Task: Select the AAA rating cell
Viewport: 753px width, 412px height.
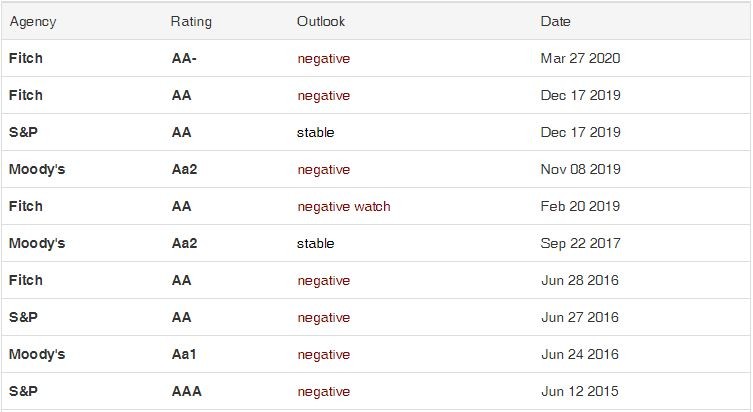Action: [187, 391]
